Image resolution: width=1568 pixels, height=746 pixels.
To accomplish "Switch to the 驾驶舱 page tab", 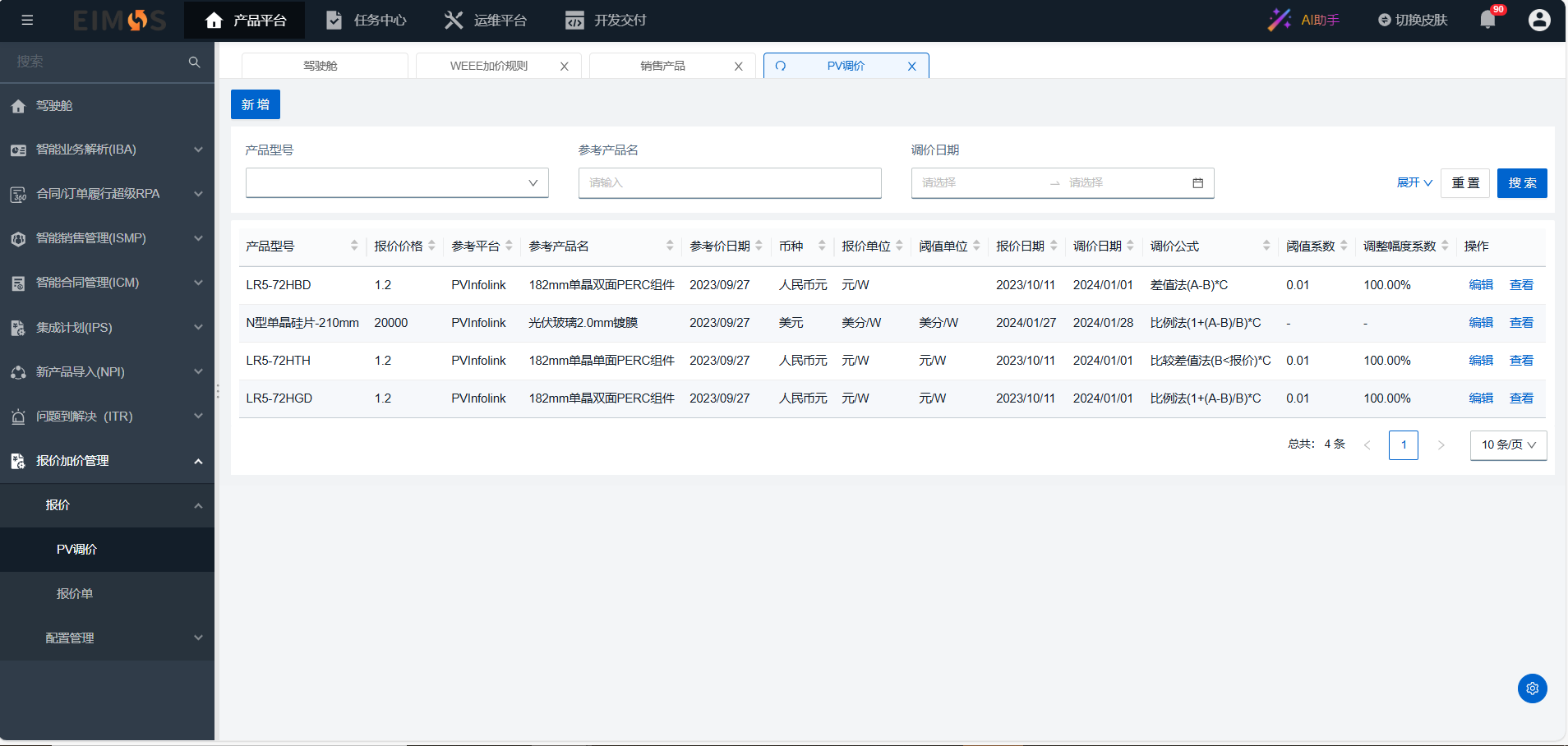I will pos(325,66).
